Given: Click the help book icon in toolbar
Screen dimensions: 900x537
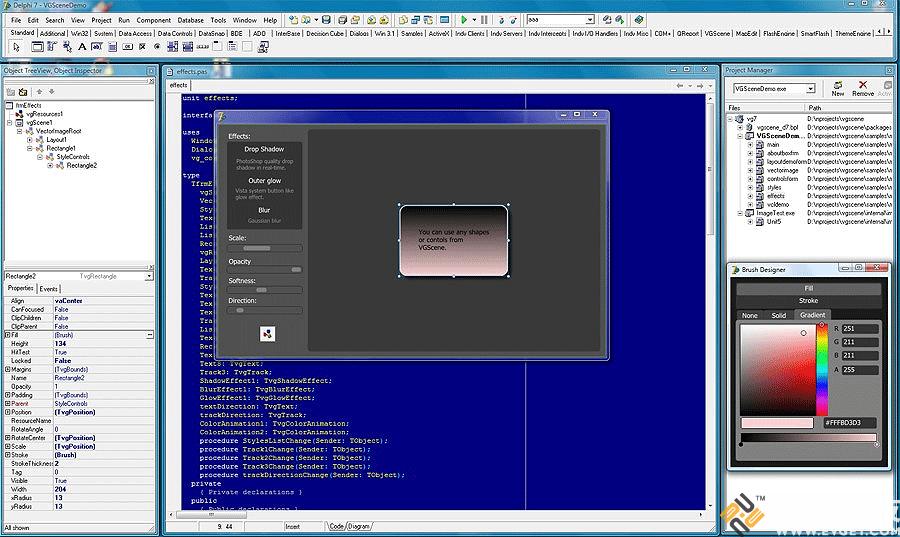Looking at the screenshot, I should (x=639, y=20).
